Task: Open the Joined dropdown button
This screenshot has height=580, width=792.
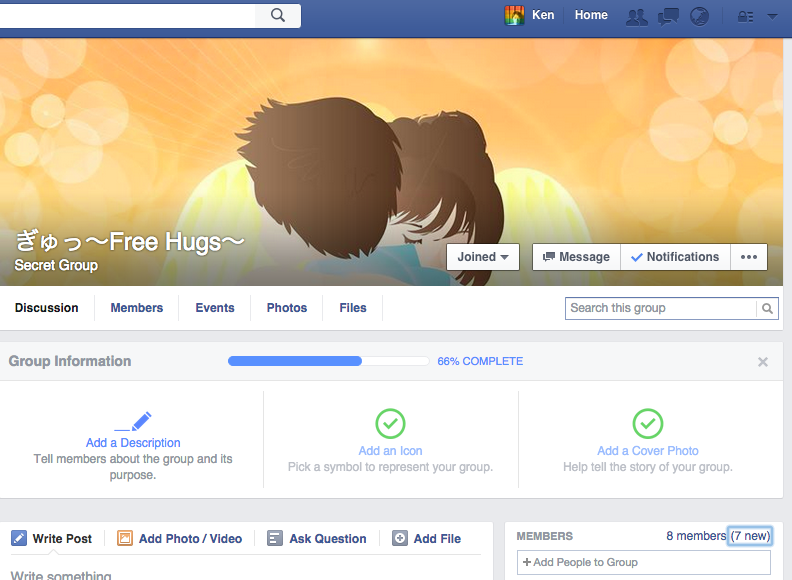Action: click(483, 257)
